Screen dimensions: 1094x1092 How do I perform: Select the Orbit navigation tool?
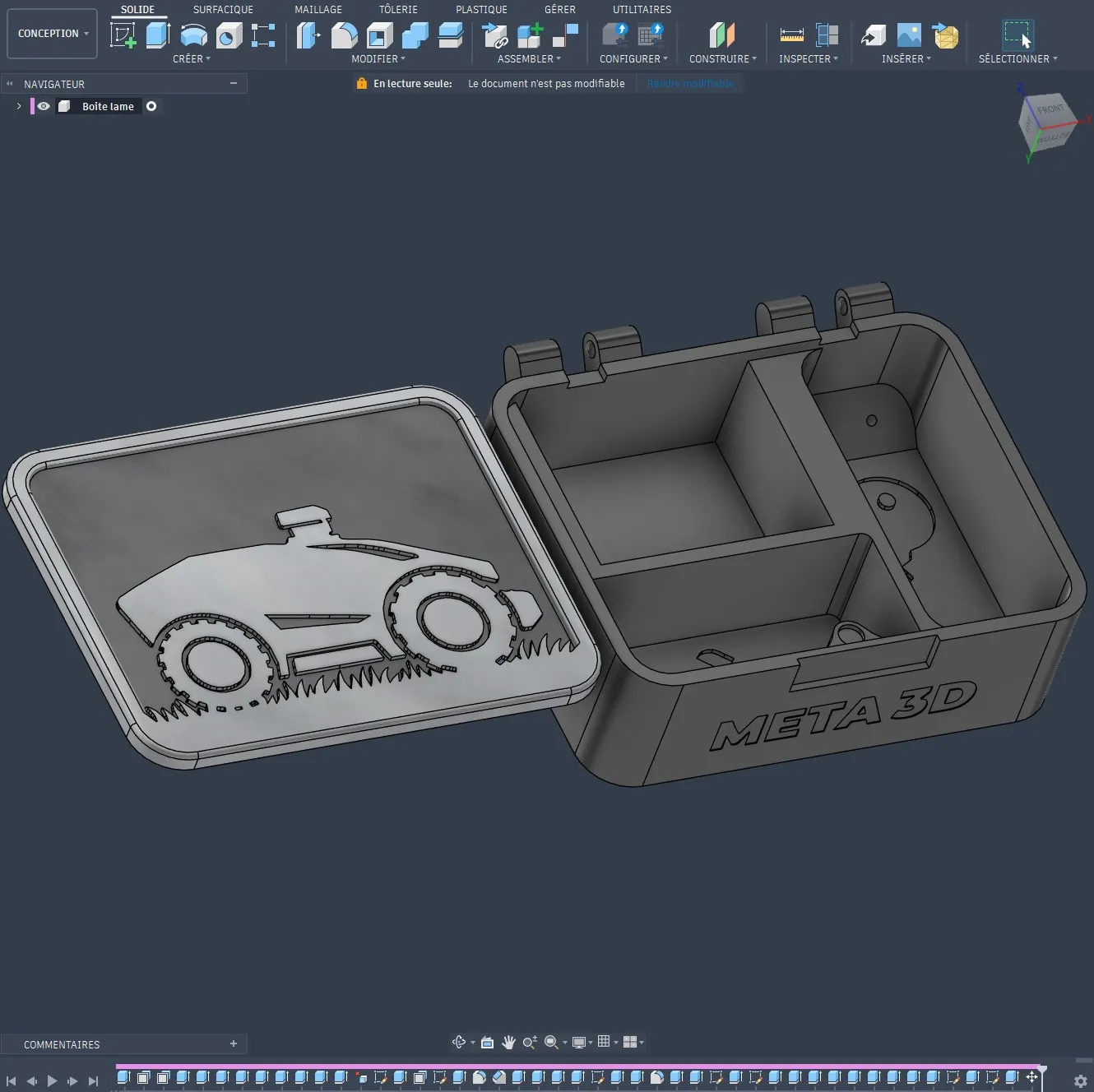click(x=459, y=1042)
